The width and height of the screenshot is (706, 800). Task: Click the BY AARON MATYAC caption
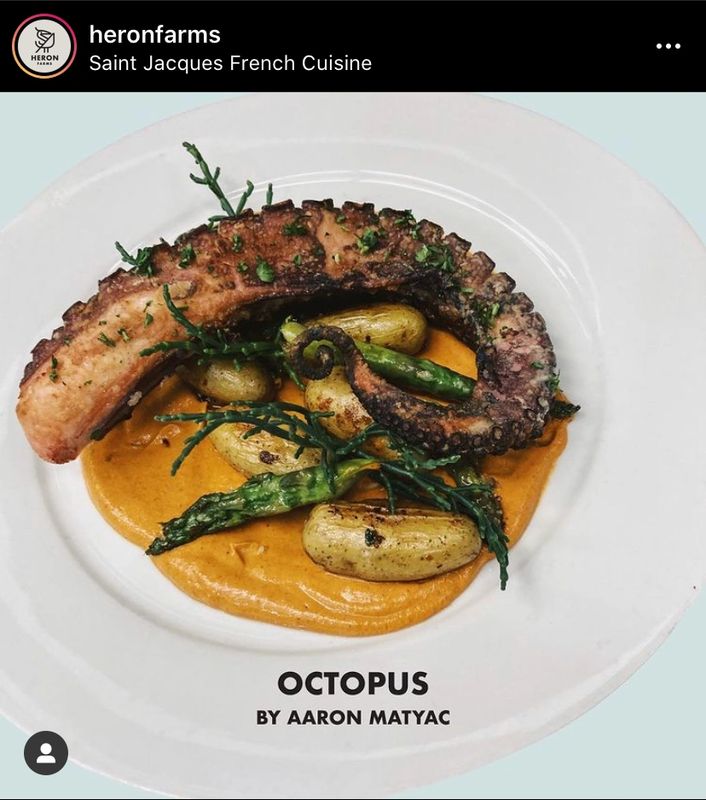353,717
